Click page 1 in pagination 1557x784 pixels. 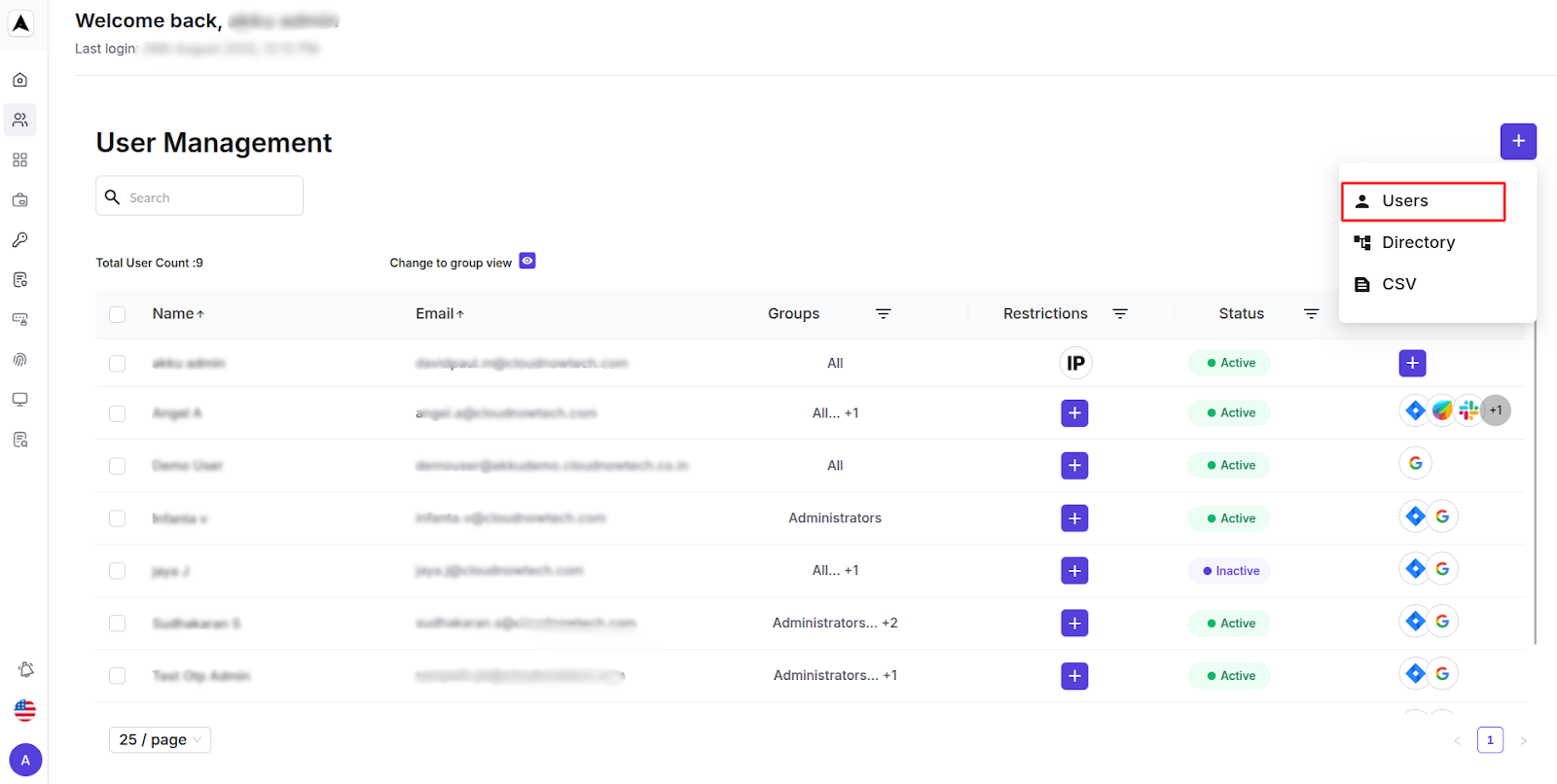click(1490, 740)
